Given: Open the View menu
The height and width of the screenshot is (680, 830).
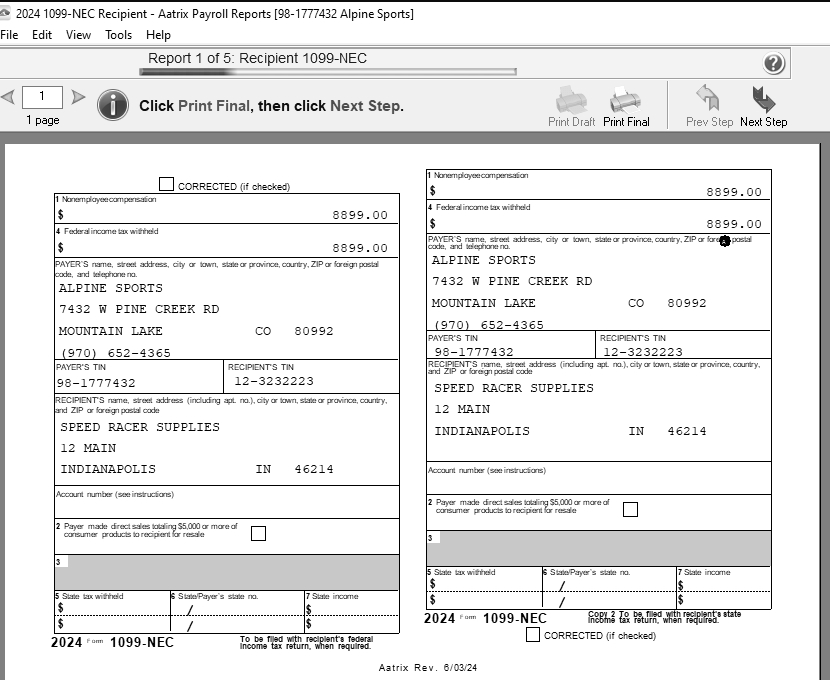Looking at the screenshot, I should click(78, 34).
